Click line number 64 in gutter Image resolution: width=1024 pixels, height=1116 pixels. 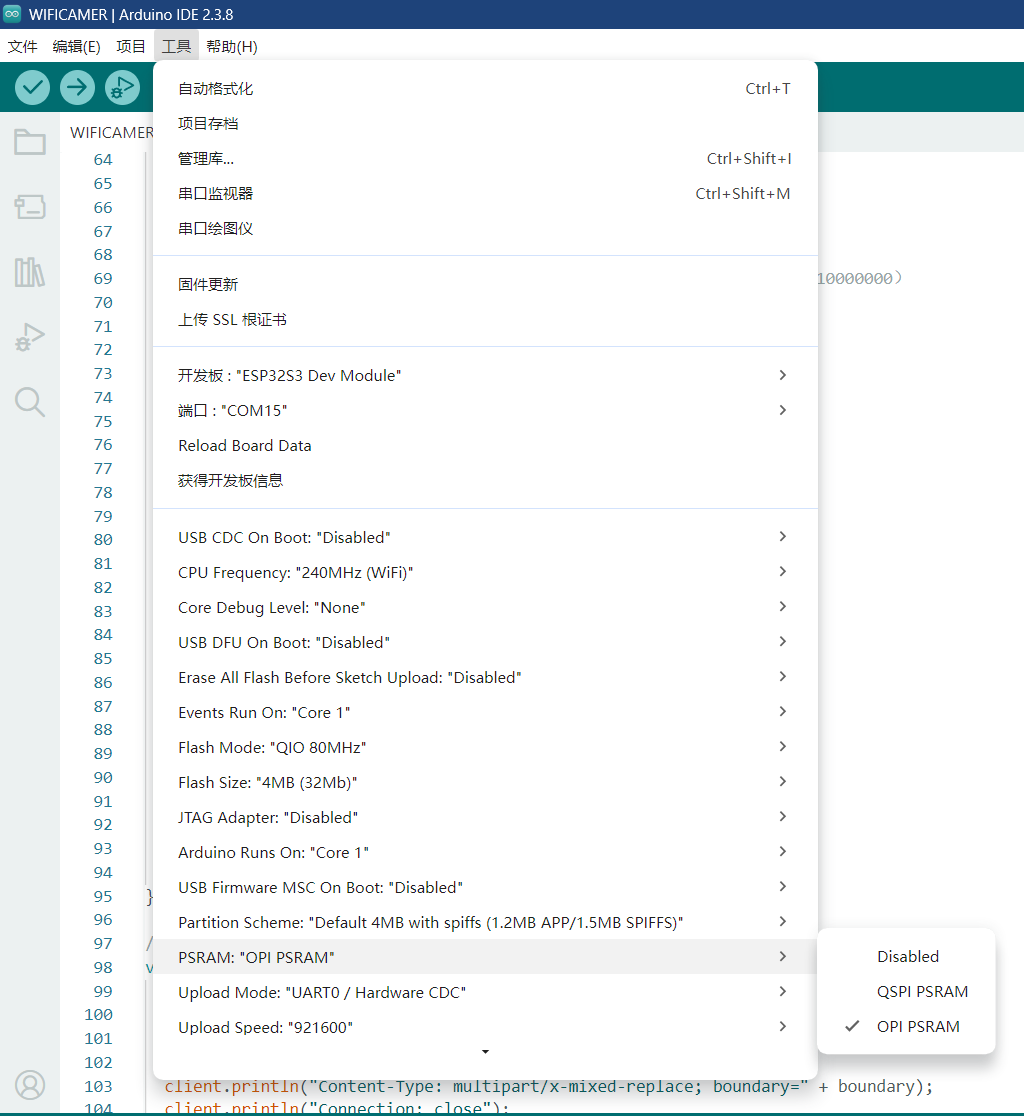tap(103, 159)
